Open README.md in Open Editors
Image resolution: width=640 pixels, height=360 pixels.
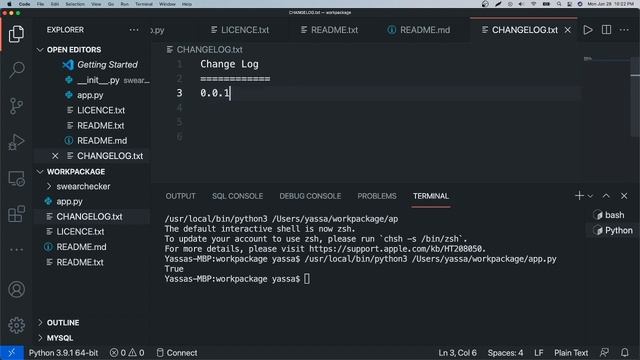102,141
